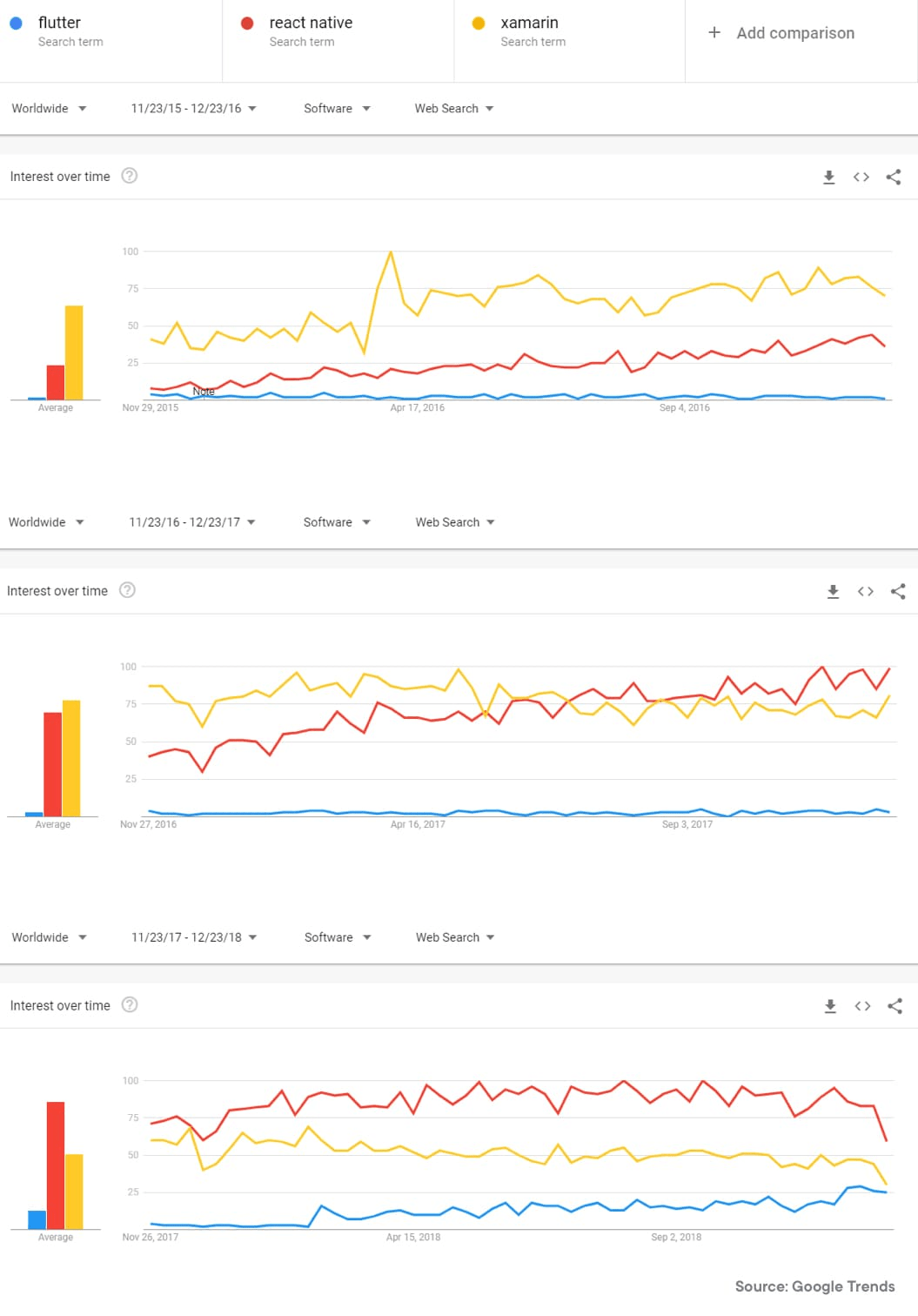Click the Note marker on first chart

tap(204, 392)
